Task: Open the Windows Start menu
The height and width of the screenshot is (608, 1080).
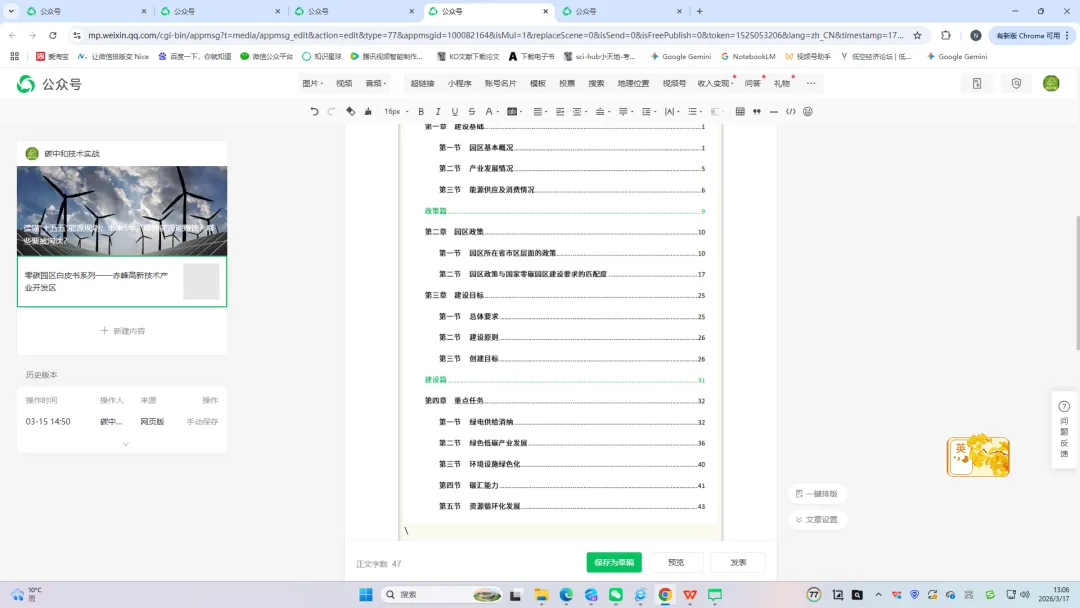Action: click(x=366, y=594)
